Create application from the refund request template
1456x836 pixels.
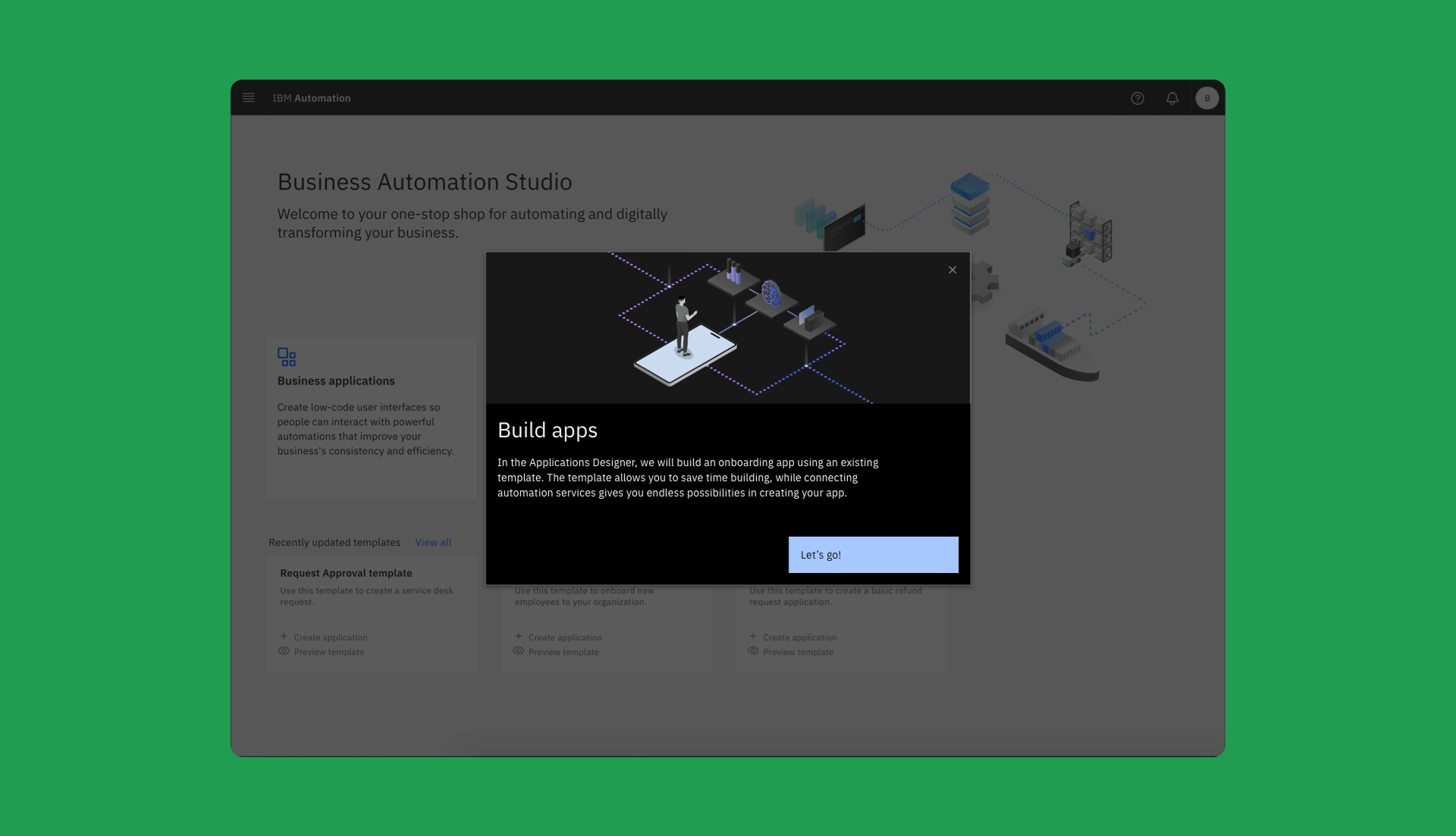[x=793, y=637]
